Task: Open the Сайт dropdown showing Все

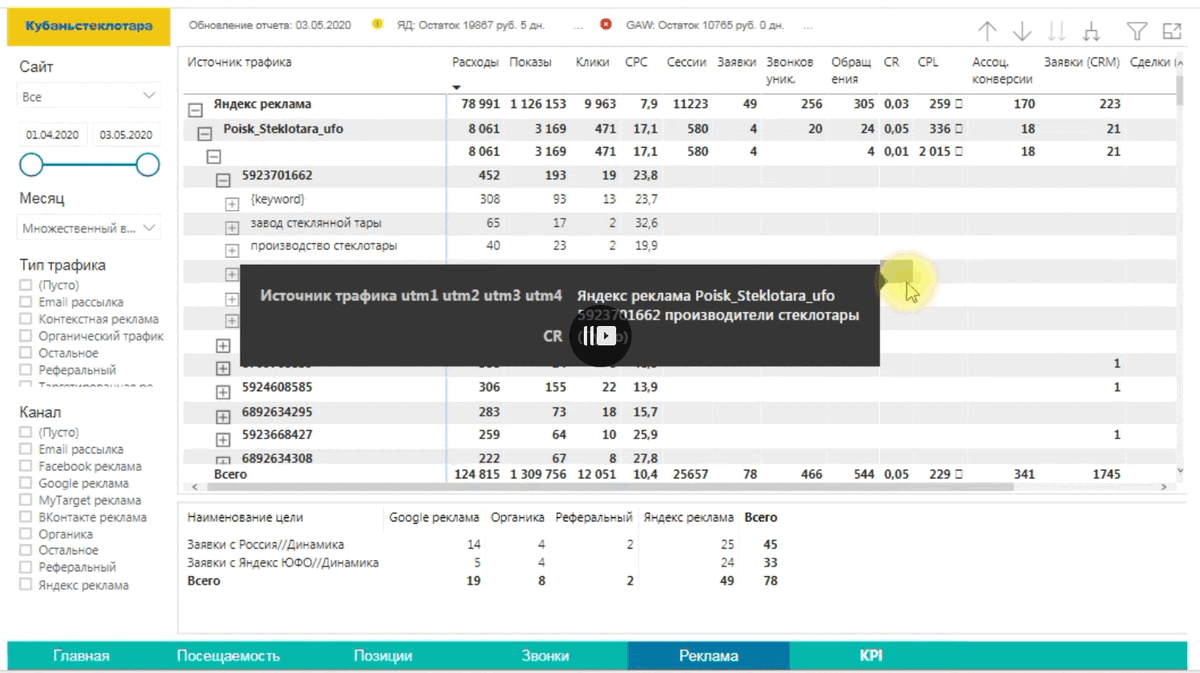Action: pyautogui.click(x=89, y=97)
